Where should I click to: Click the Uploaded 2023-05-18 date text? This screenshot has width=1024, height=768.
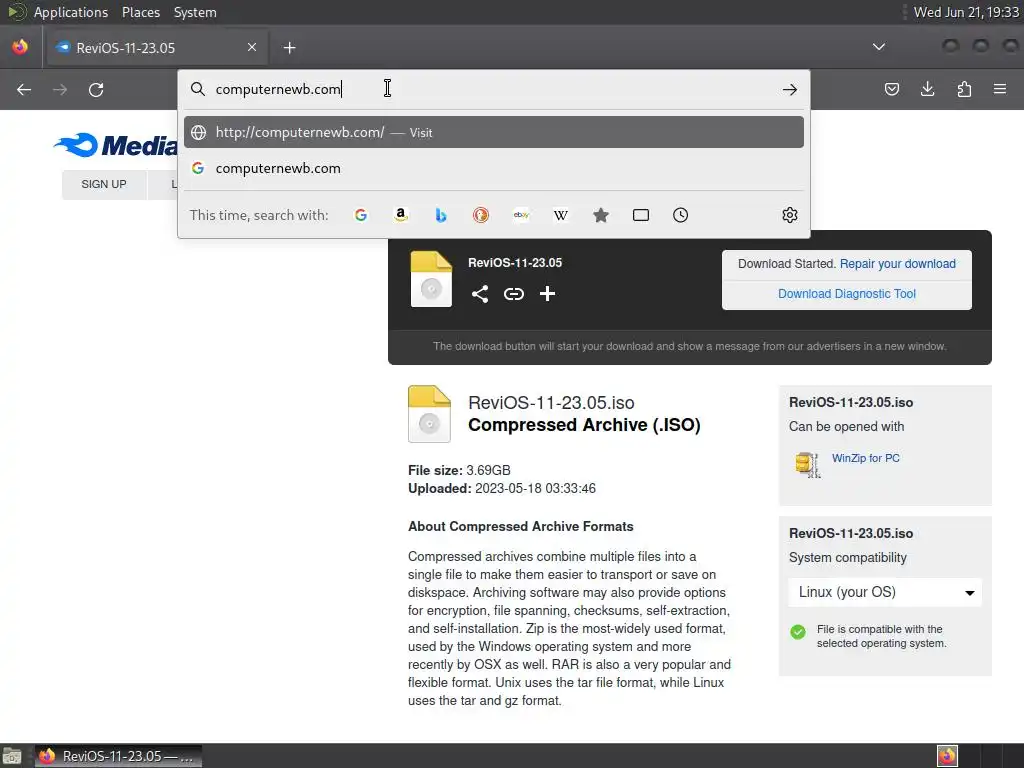click(x=502, y=488)
